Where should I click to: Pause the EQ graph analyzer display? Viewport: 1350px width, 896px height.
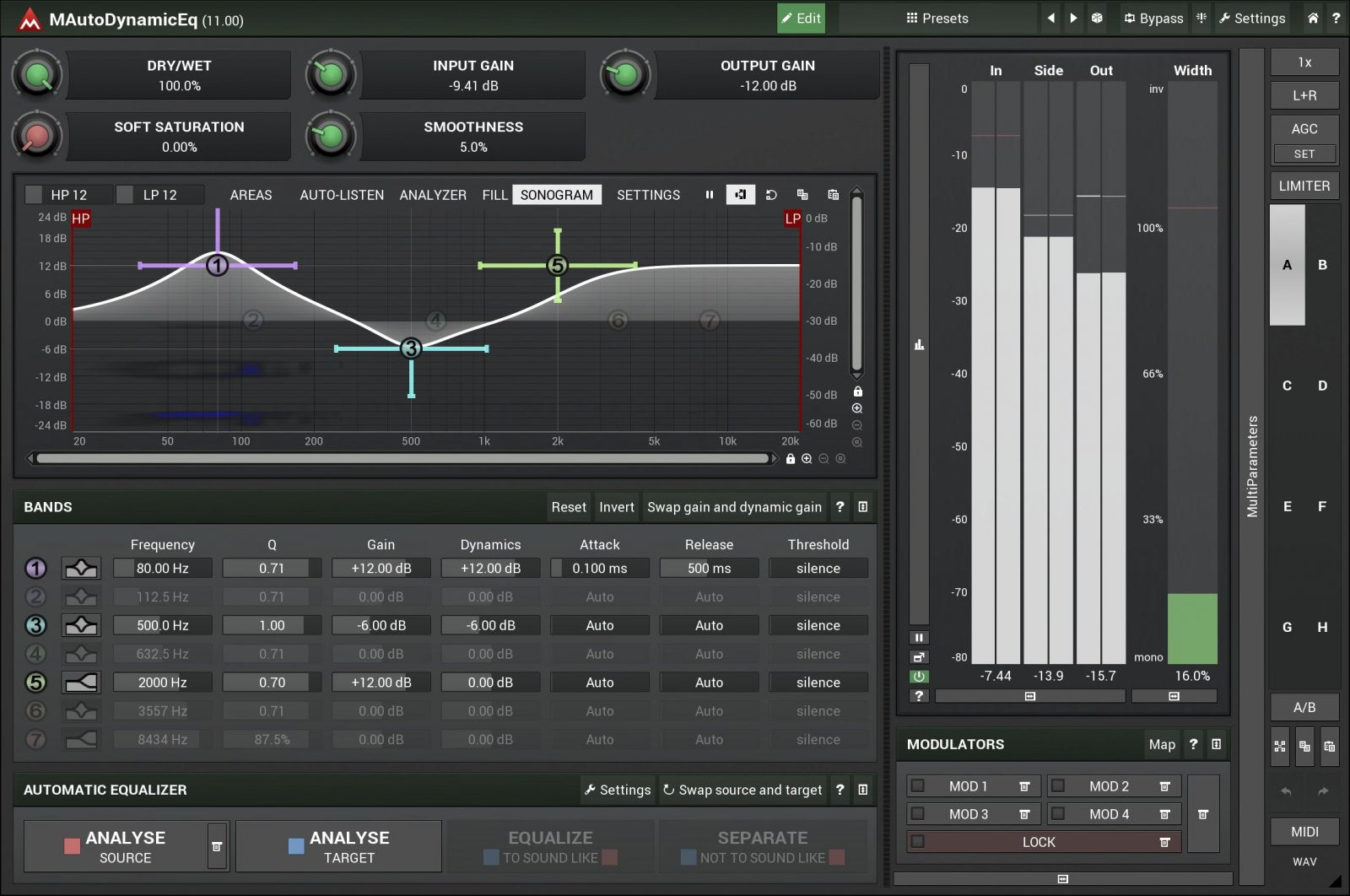(709, 195)
